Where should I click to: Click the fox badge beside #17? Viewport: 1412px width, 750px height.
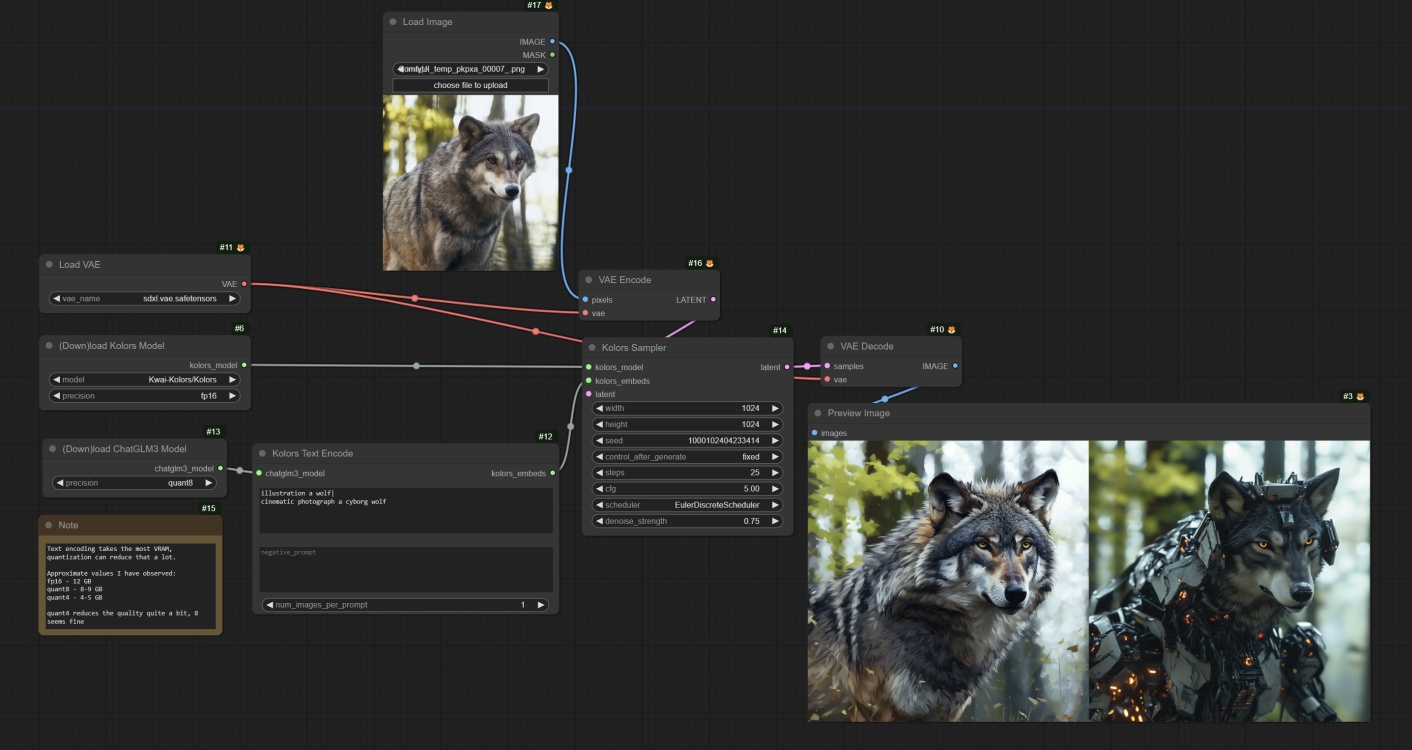548,6
